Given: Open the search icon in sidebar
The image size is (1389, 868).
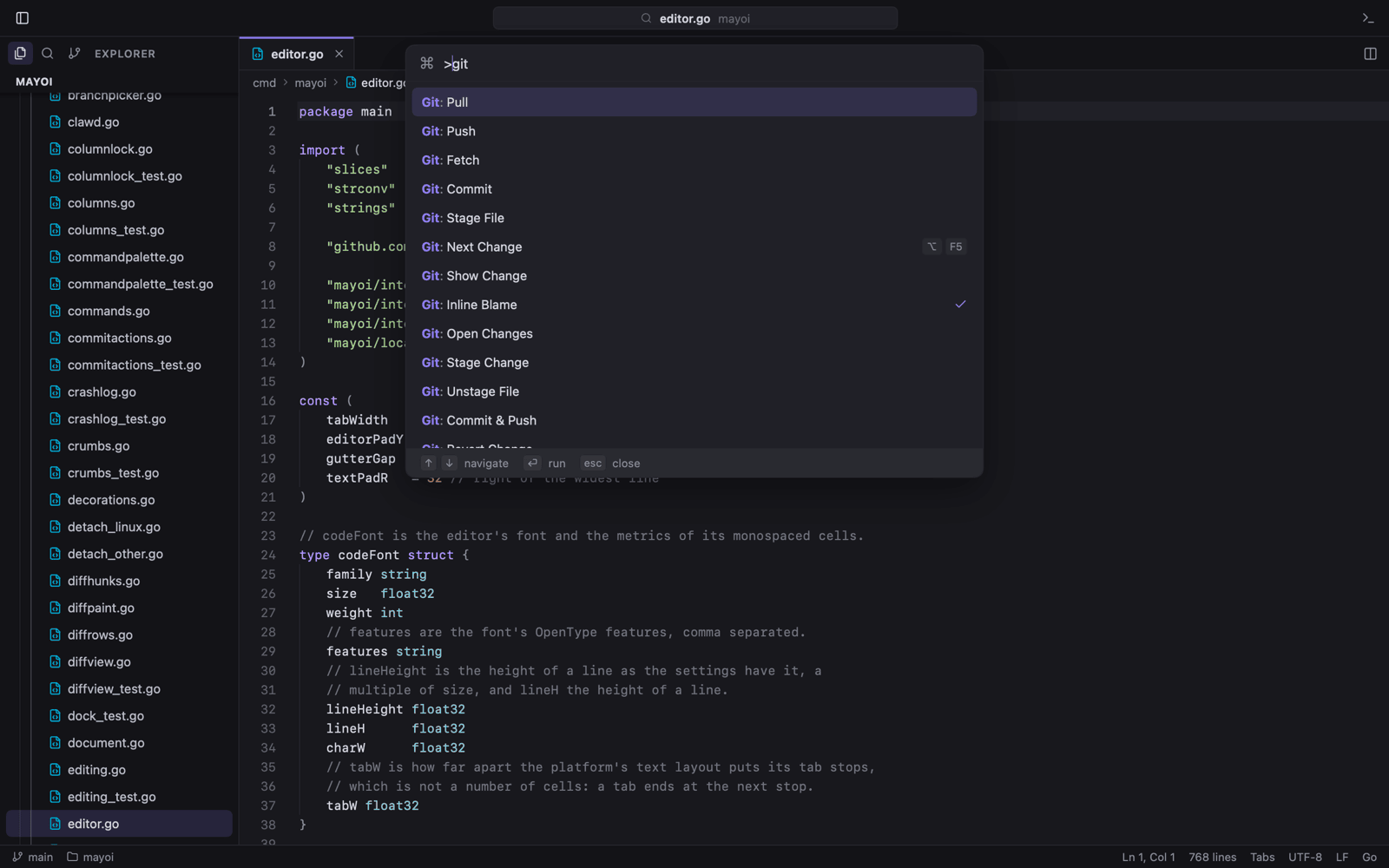Looking at the screenshot, I should tap(48, 53).
